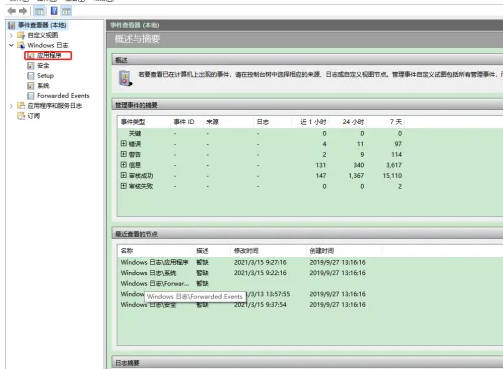503x369 pixels.
Task: Expand the 警告 event type row
Action: click(124, 154)
